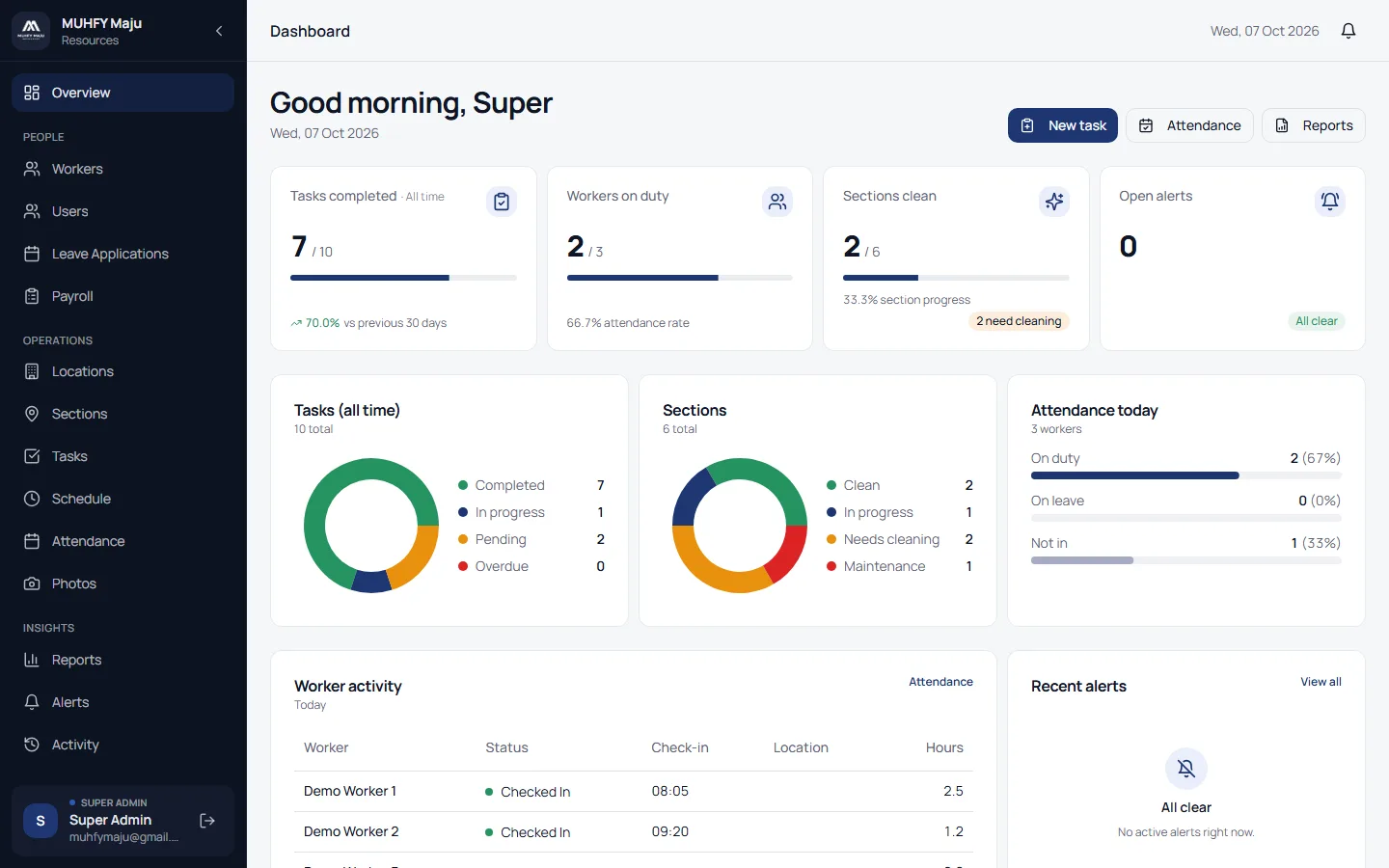Screen dimensions: 1389x868
Task: Click the Tasks completed clipboard icon
Action: coord(502,202)
